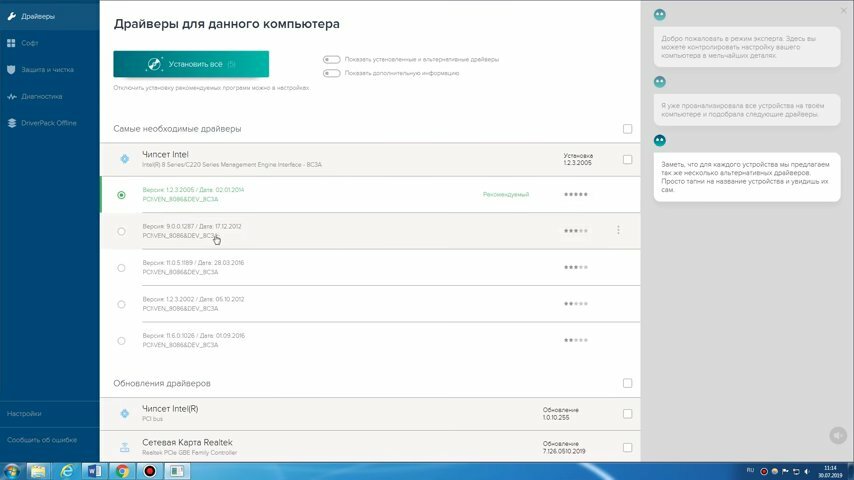Open DriverPack Offline in the sidebar
Image resolution: width=854 pixels, height=480 pixels.
tap(49, 123)
